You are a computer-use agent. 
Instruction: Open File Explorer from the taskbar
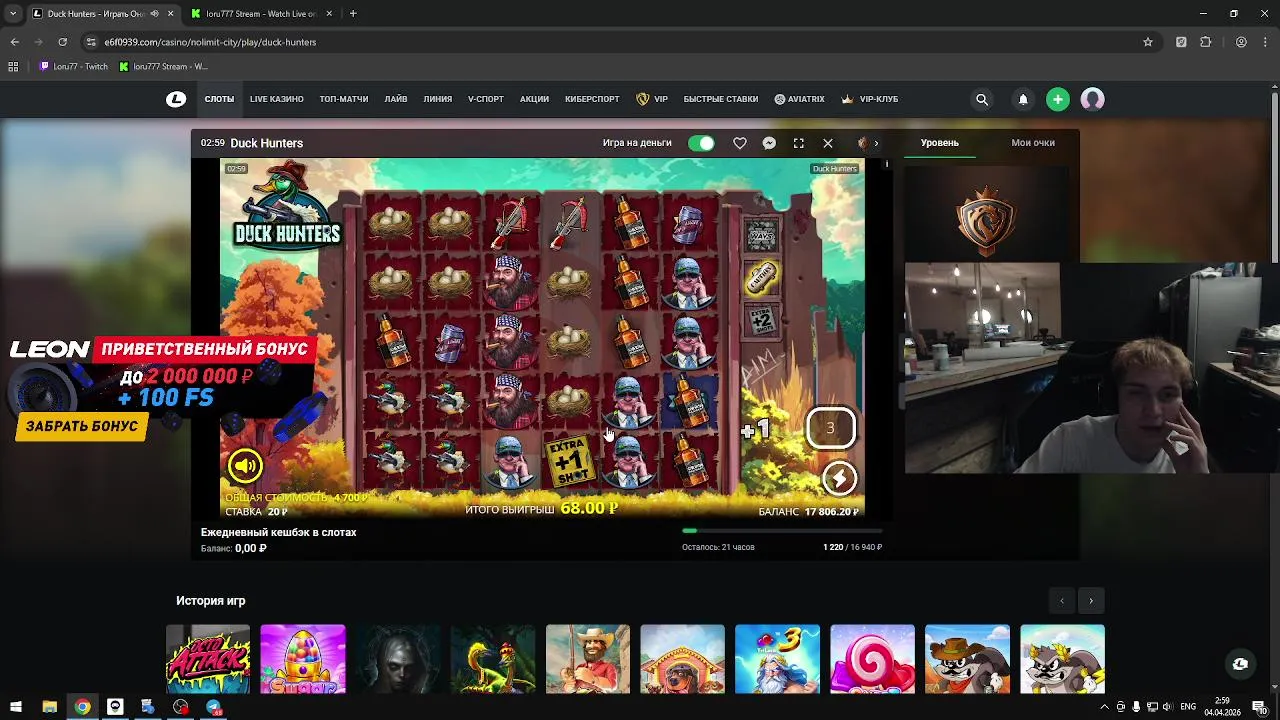(49, 707)
